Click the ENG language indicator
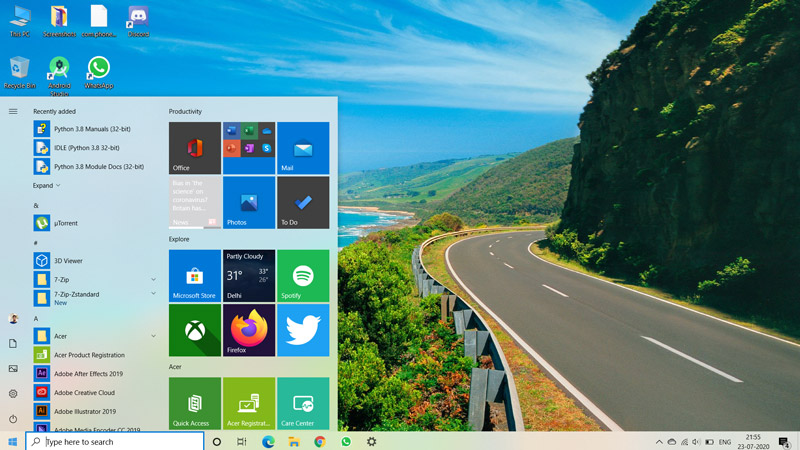The height and width of the screenshot is (450, 800). point(724,442)
